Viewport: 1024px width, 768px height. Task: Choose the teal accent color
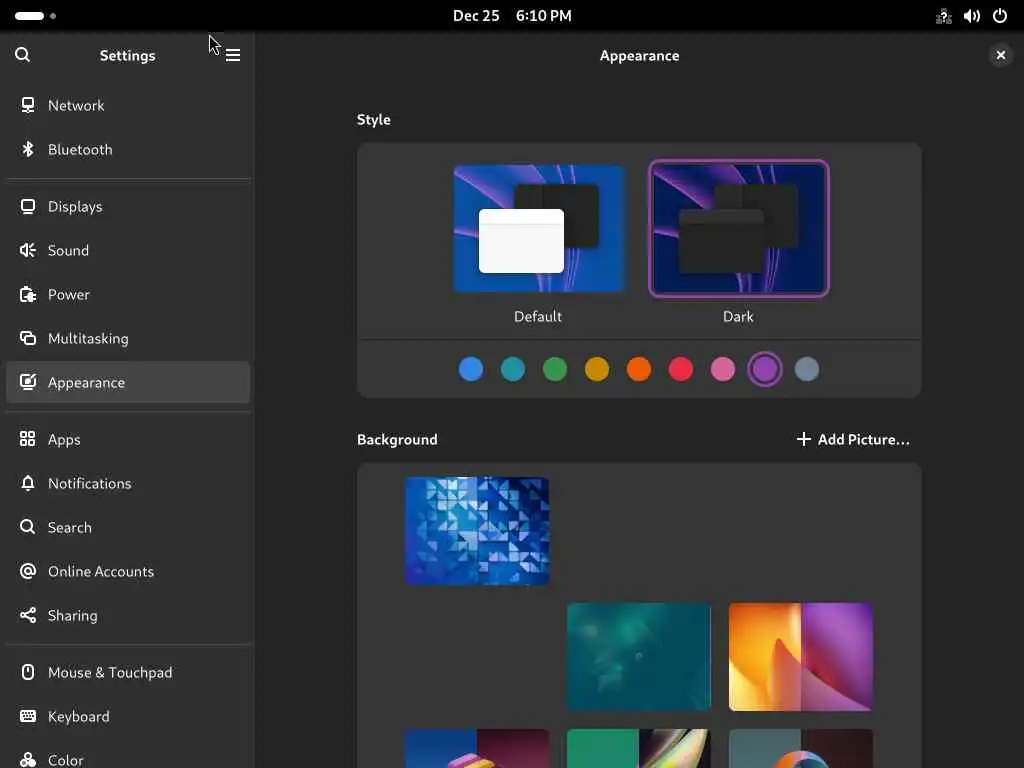coord(513,369)
